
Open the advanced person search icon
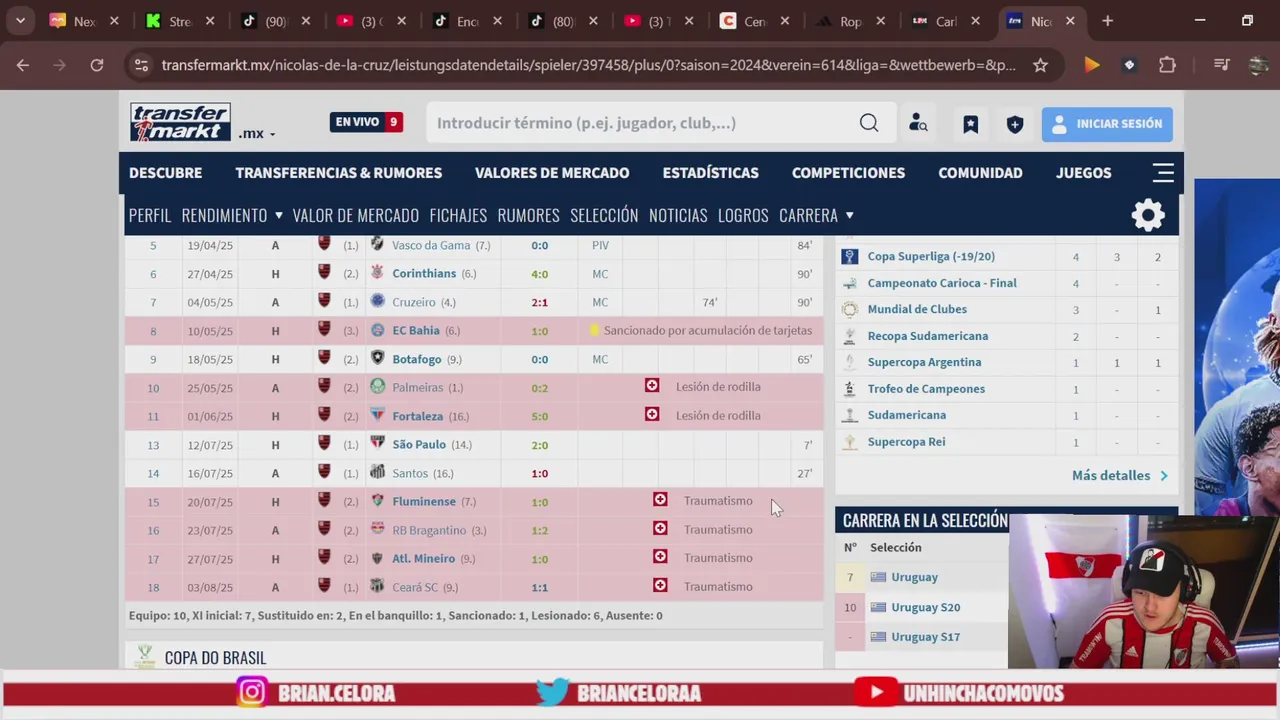click(918, 123)
